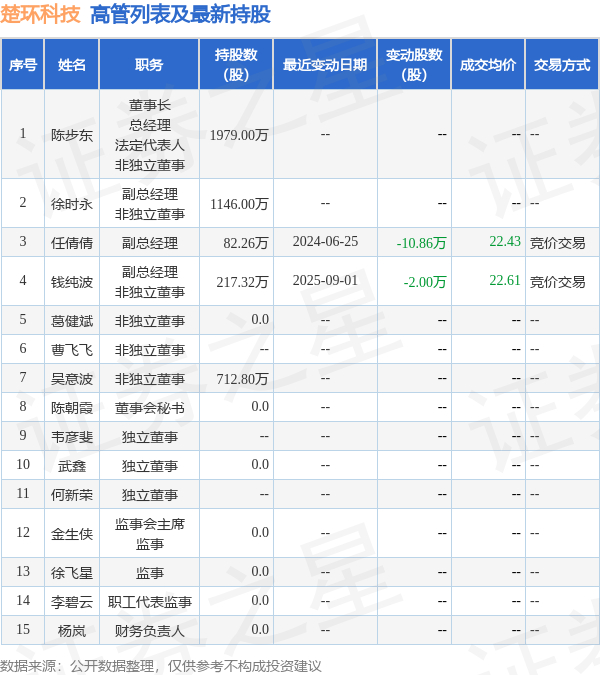
Task: Click the row number 15
Action: point(23,629)
